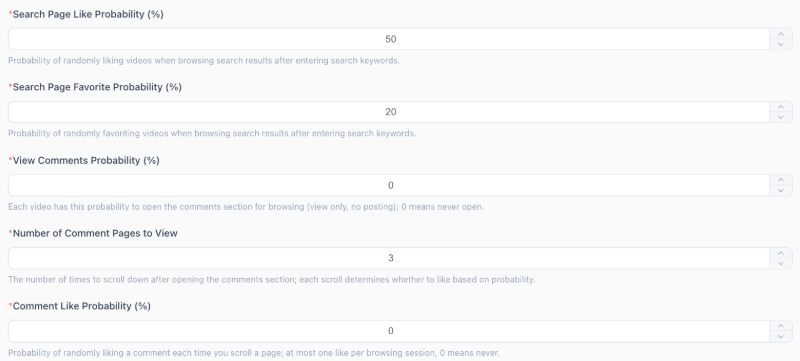Click the help text '0 means never open'
The width and height of the screenshot is (800, 361).
pos(442,207)
